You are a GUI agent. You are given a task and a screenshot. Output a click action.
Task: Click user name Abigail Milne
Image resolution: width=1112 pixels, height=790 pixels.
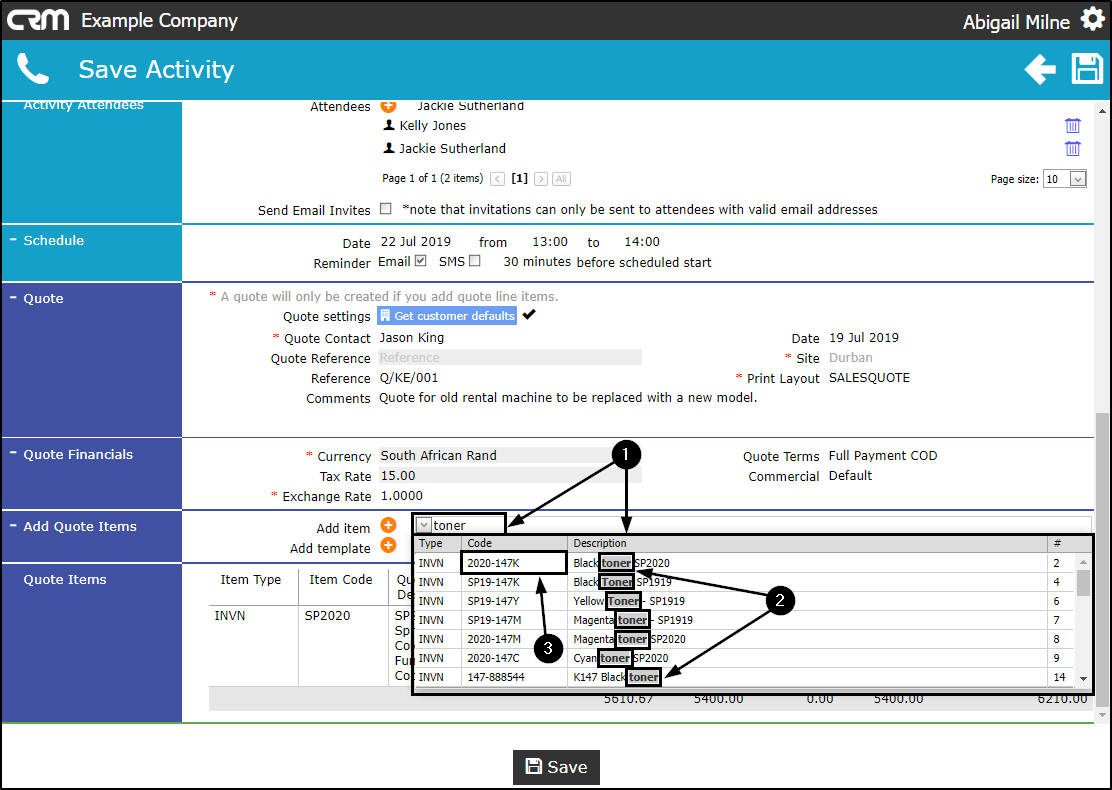[x=1016, y=22]
